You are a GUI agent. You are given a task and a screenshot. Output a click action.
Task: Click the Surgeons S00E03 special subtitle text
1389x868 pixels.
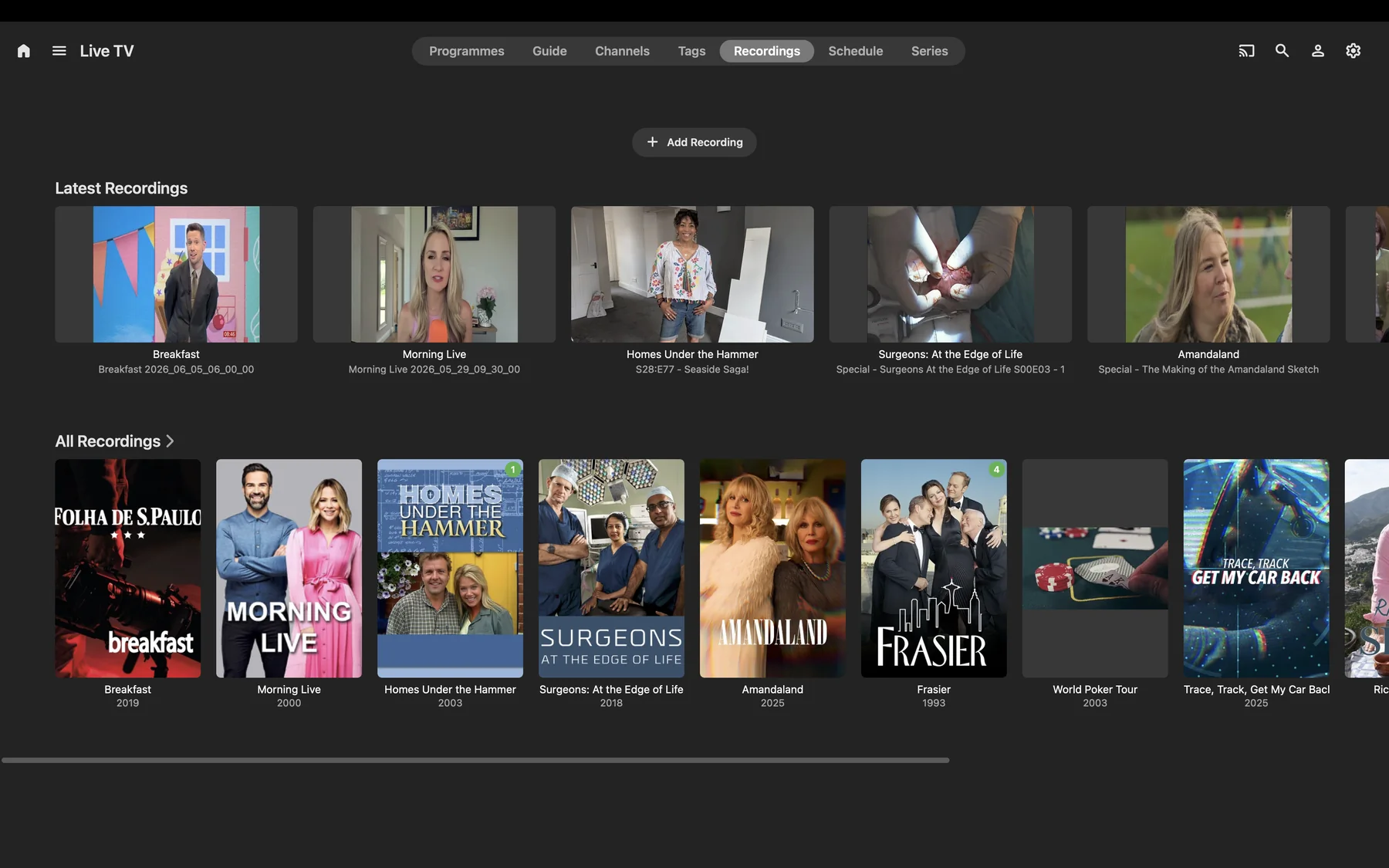[x=950, y=370]
